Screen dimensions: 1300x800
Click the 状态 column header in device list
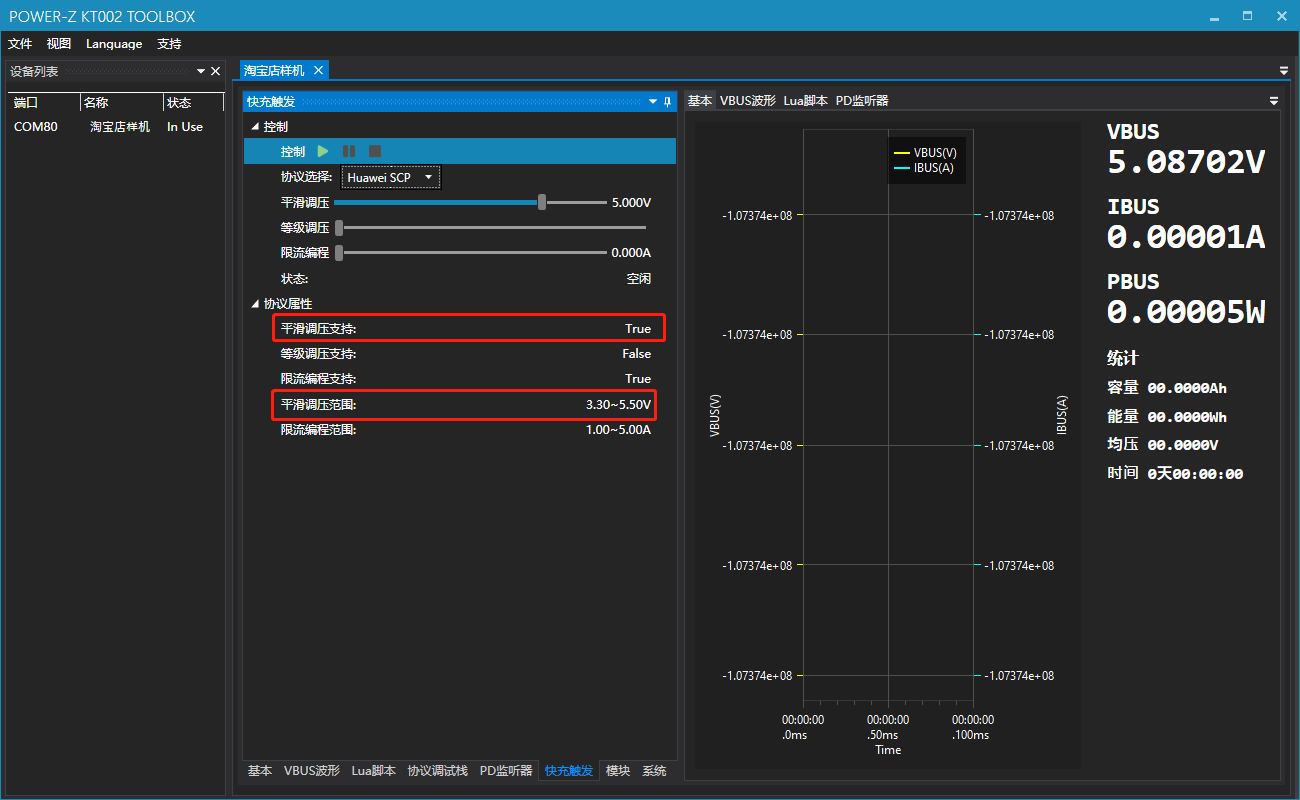(x=180, y=103)
